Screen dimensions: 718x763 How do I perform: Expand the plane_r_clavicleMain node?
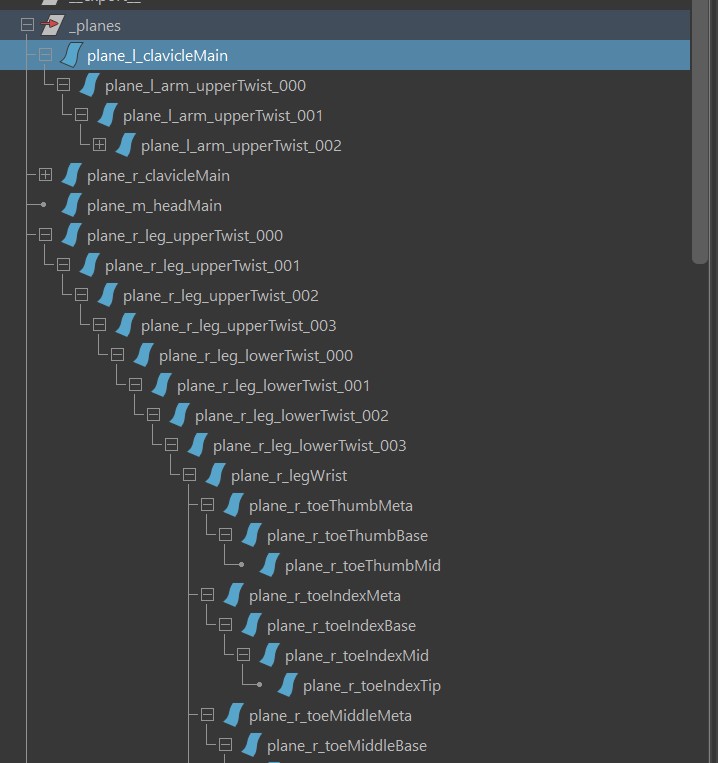(x=45, y=175)
